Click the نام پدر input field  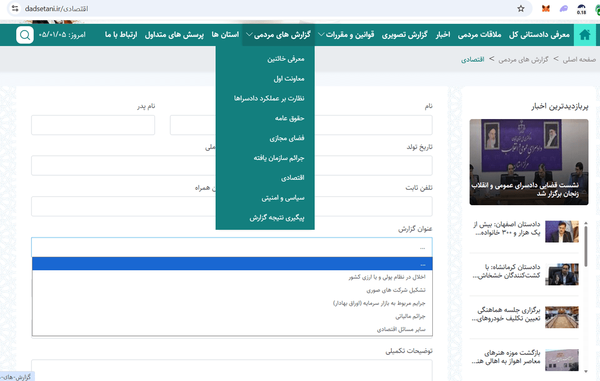93,125
